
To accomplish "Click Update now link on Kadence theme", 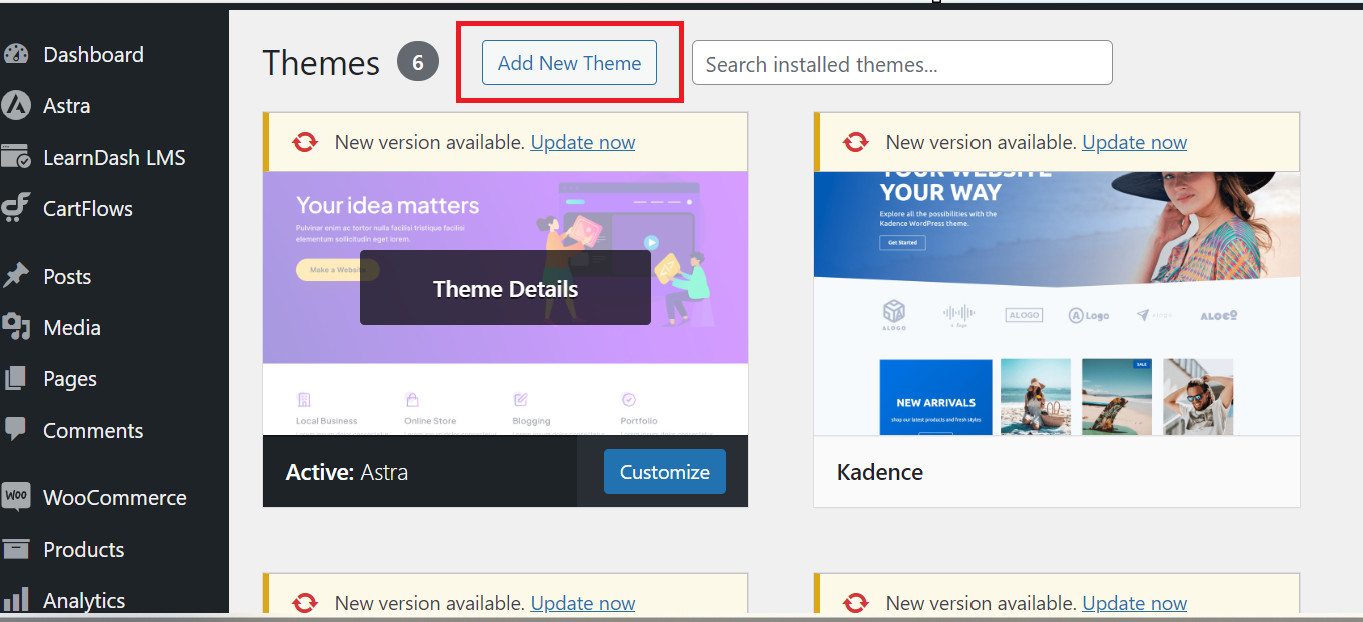I will tap(1135, 142).
